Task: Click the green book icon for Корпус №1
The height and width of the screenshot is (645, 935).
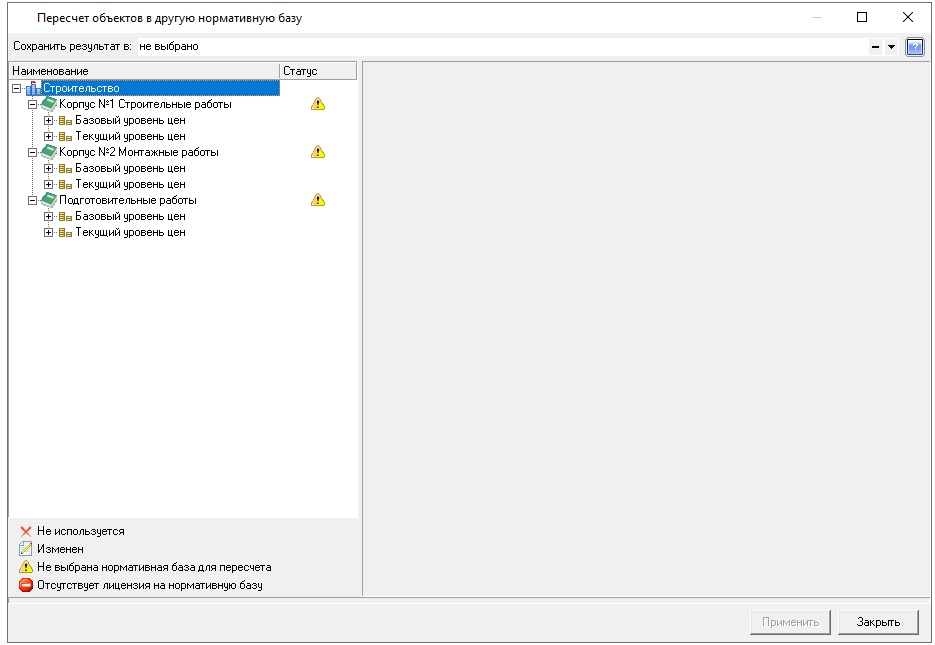Action: pyautogui.click(x=49, y=104)
